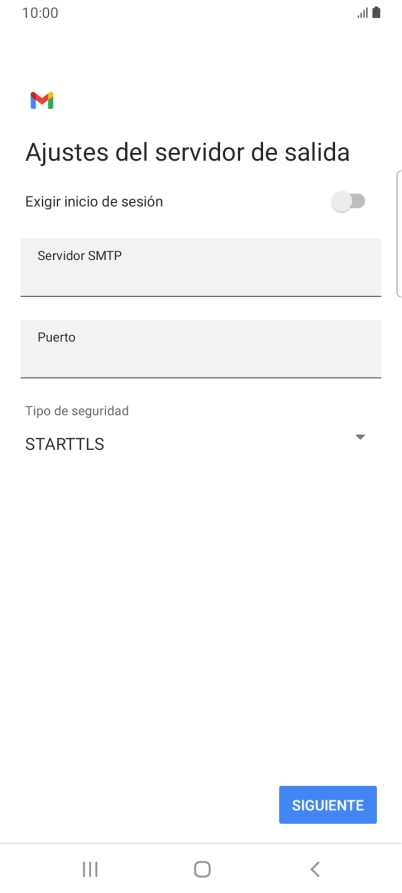The image size is (402, 893).
Task: Tap the Gmail logo icon
Action: tap(42, 100)
